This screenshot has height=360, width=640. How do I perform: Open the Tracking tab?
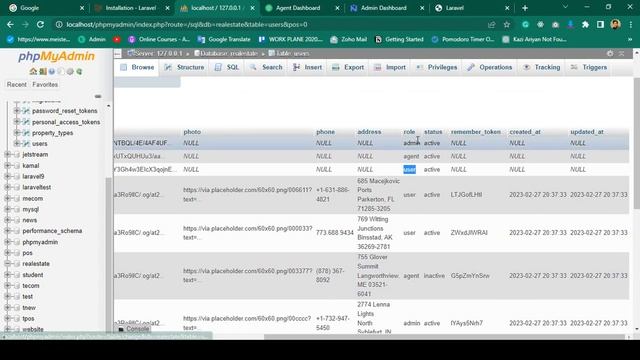542,67
